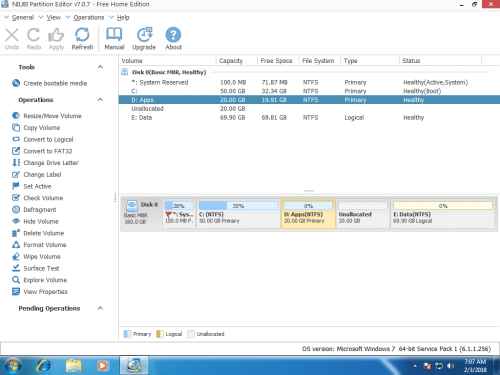Select the D: Apps volume row
Image resolution: width=500 pixels, height=375 pixels.
tap(309, 100)
